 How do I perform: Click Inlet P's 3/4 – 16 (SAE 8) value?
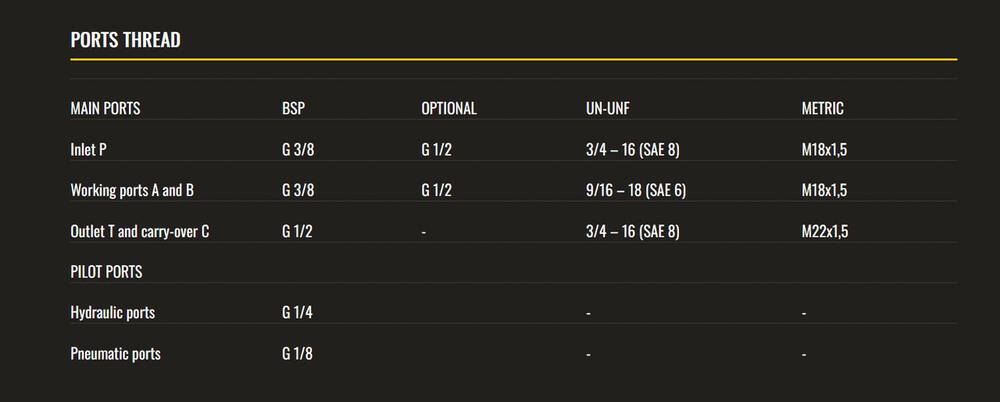633,149
